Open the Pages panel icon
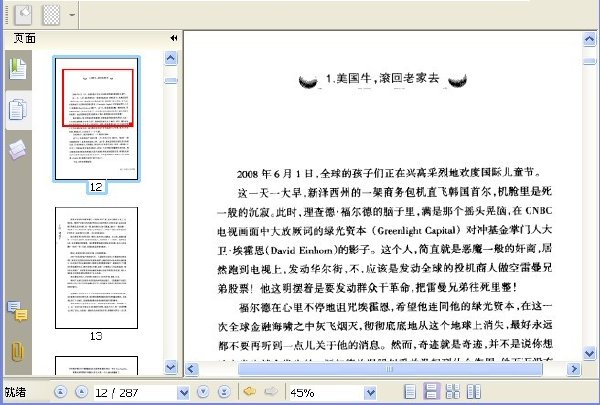The height and width of the screenshot is (405, 600). [18, 109]
